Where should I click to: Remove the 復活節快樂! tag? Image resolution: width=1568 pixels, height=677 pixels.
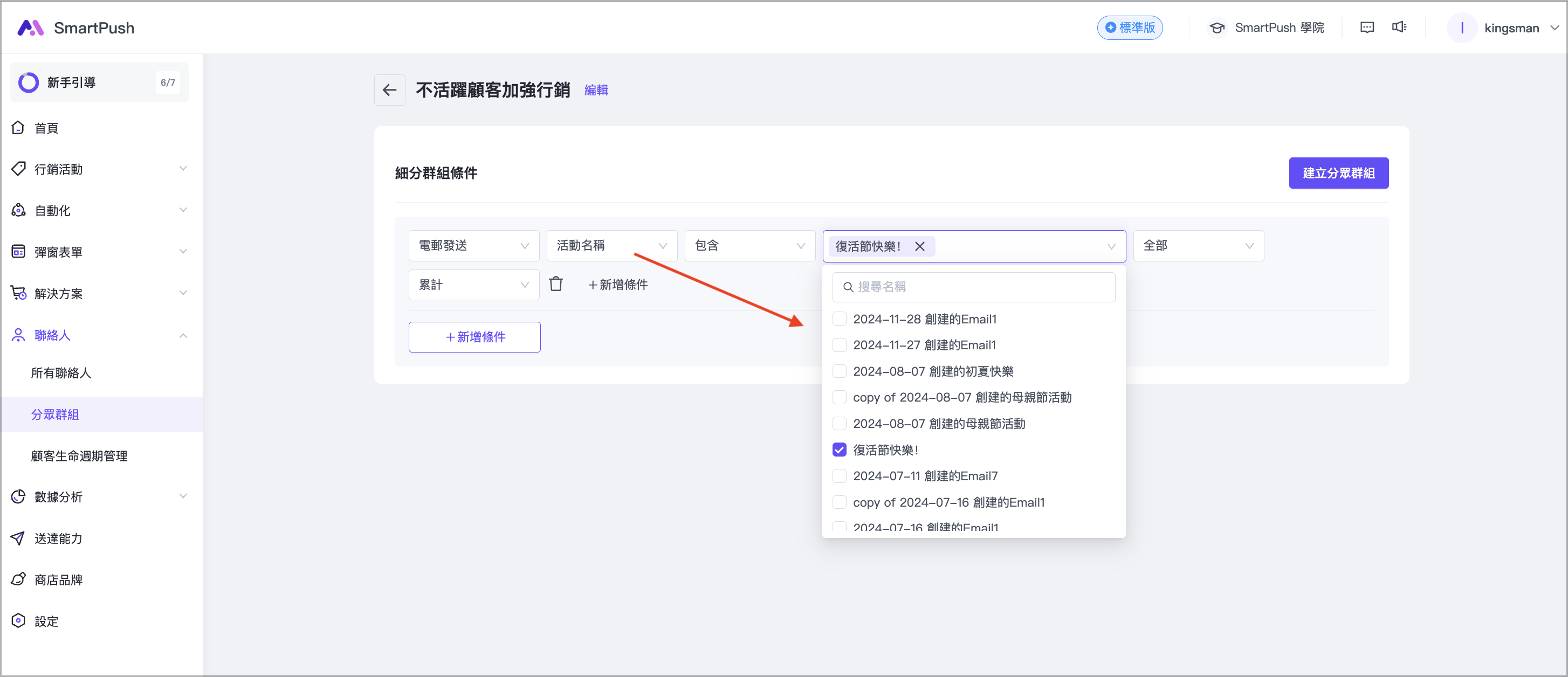point(920,246)
